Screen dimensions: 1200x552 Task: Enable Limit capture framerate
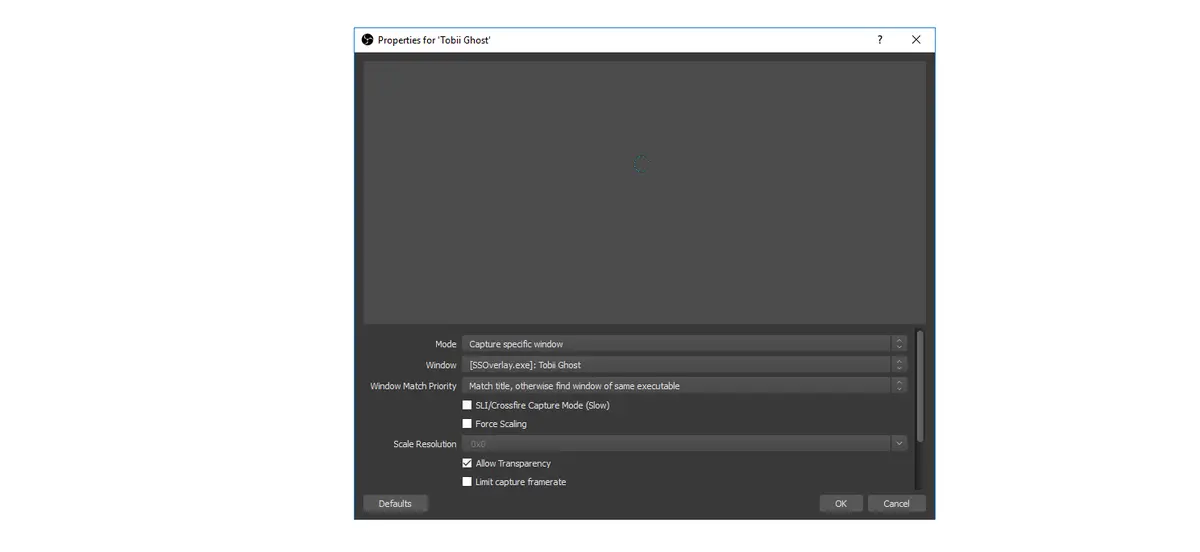pos(467,482)
